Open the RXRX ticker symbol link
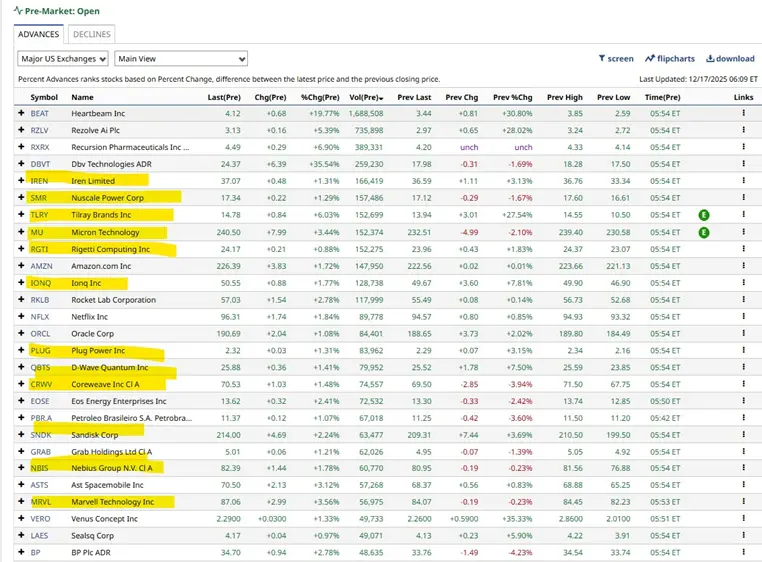762x562 pixels. 40,147
